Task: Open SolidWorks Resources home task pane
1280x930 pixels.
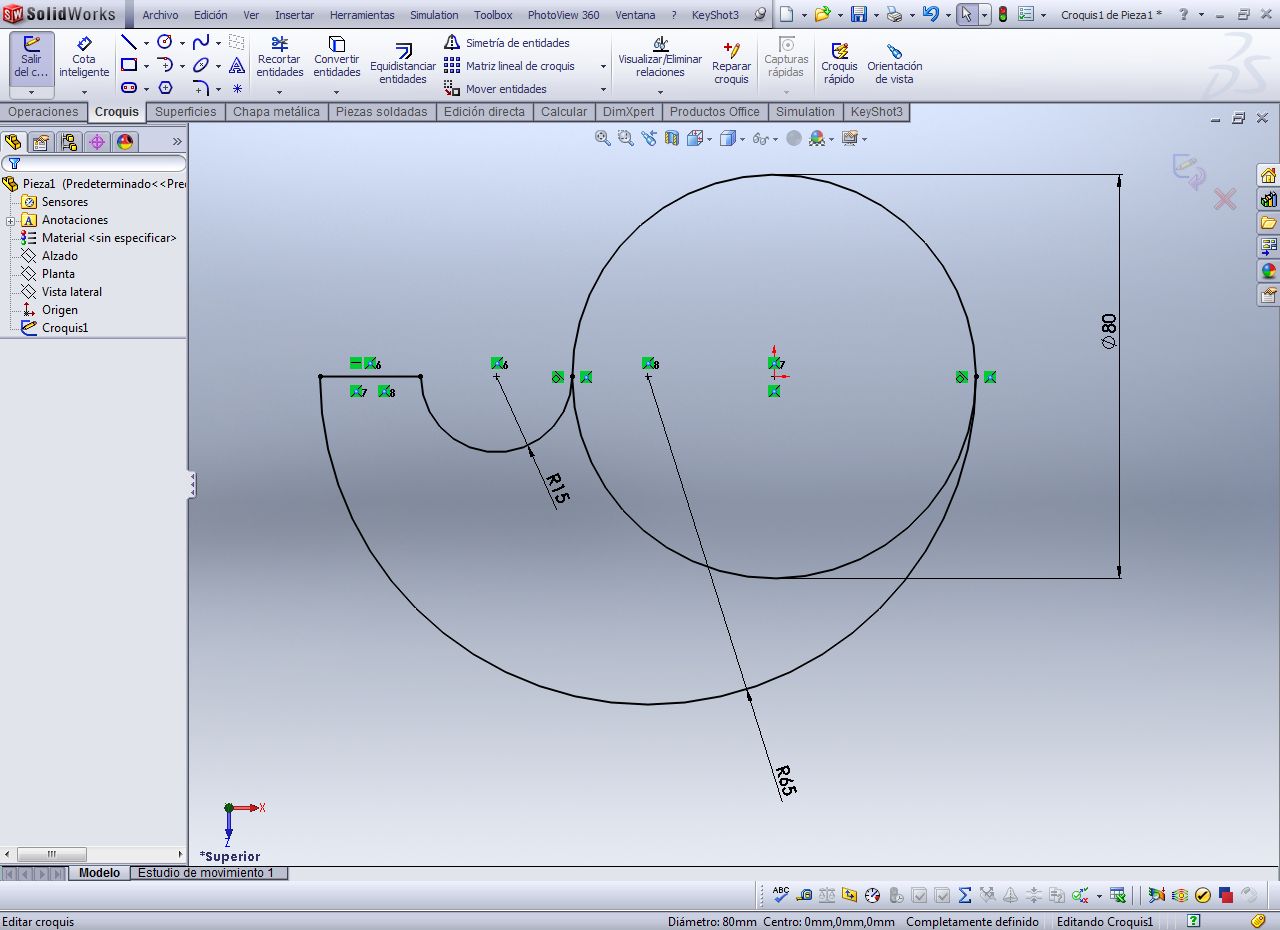Action: pos(1268,175)
